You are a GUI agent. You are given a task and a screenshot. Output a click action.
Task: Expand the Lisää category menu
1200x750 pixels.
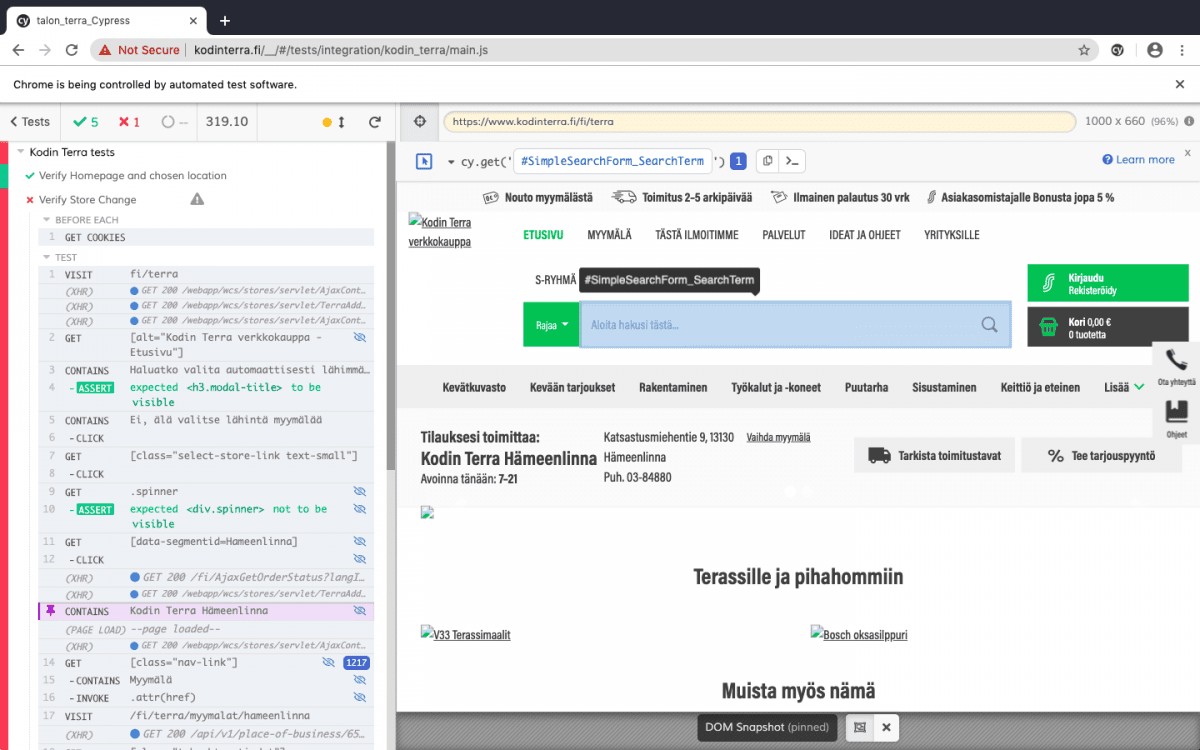pyautogui.click(x=1124, y=387)
